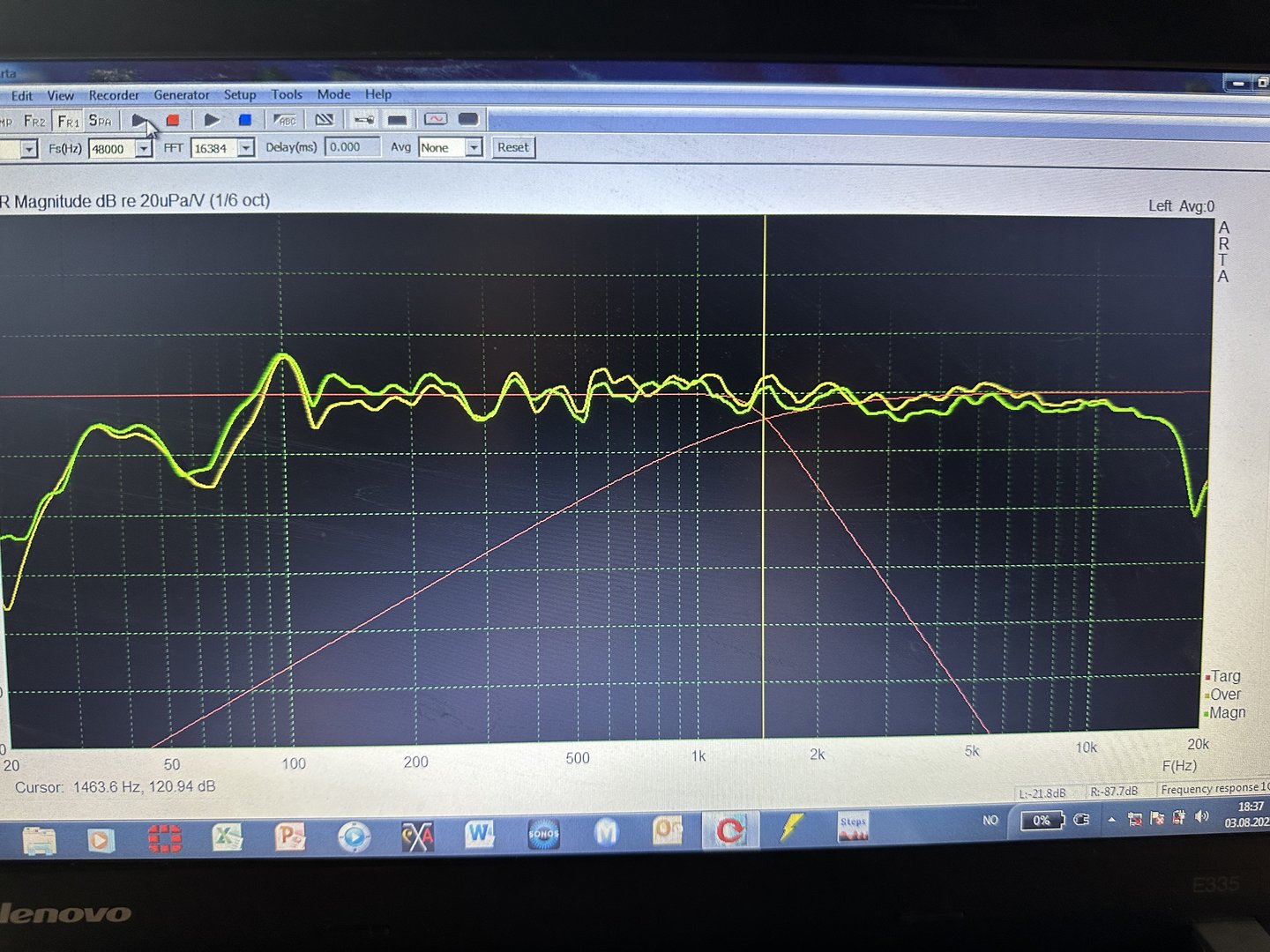Click the ABC text overlay icon
Viewport: 1270px width, 952px height.
point(285,120)
